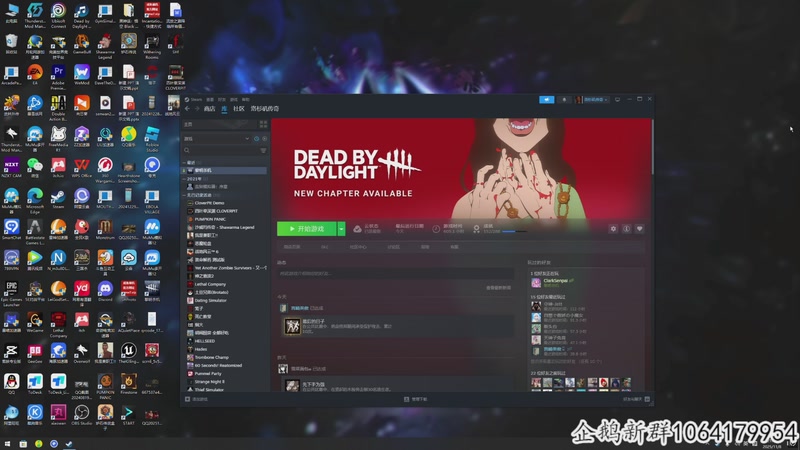
Task: Open the downloads manager at Steam bottom bar
Action: pos(416,399)
